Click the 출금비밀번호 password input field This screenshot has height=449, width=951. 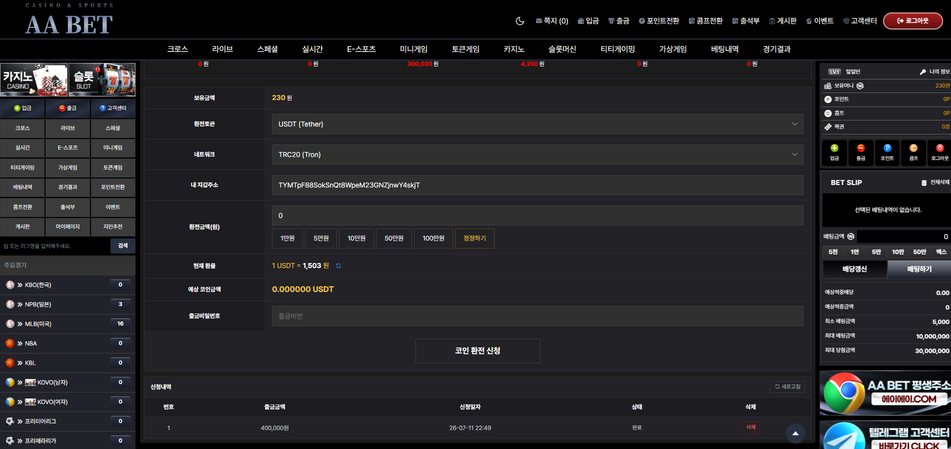537,316
